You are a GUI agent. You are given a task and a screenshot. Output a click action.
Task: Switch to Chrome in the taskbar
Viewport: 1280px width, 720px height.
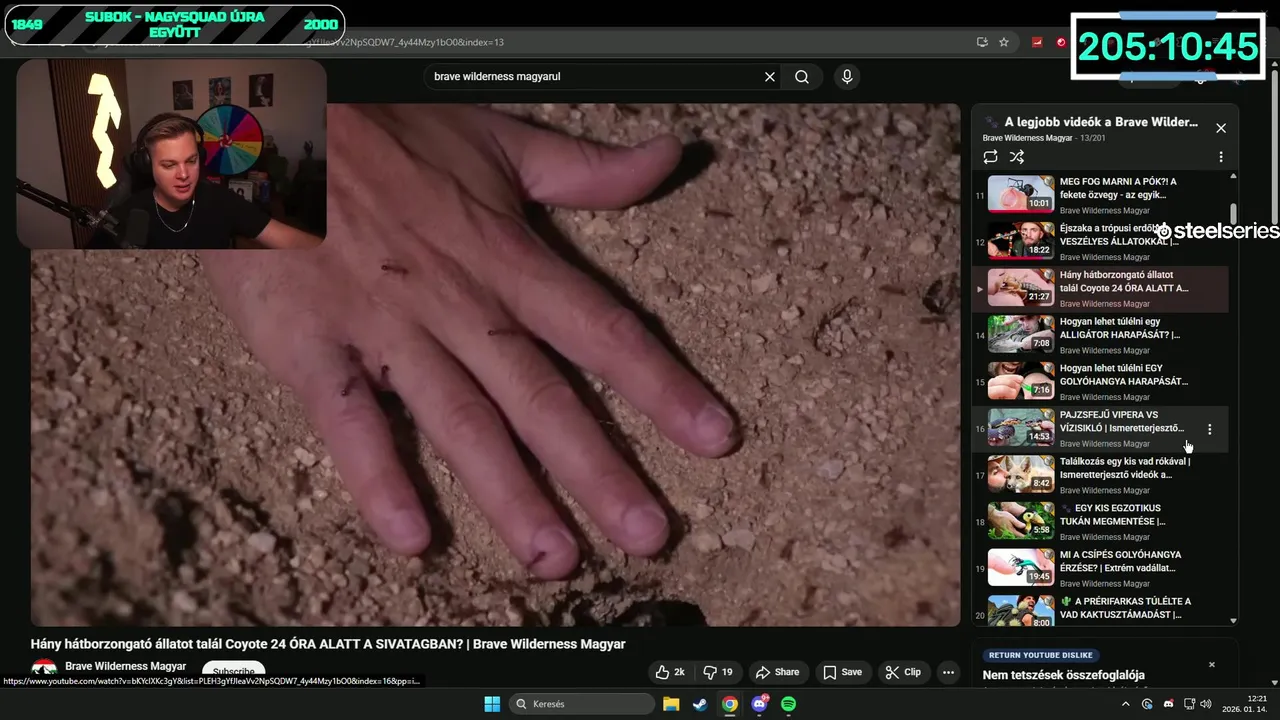tap(730, 704)
